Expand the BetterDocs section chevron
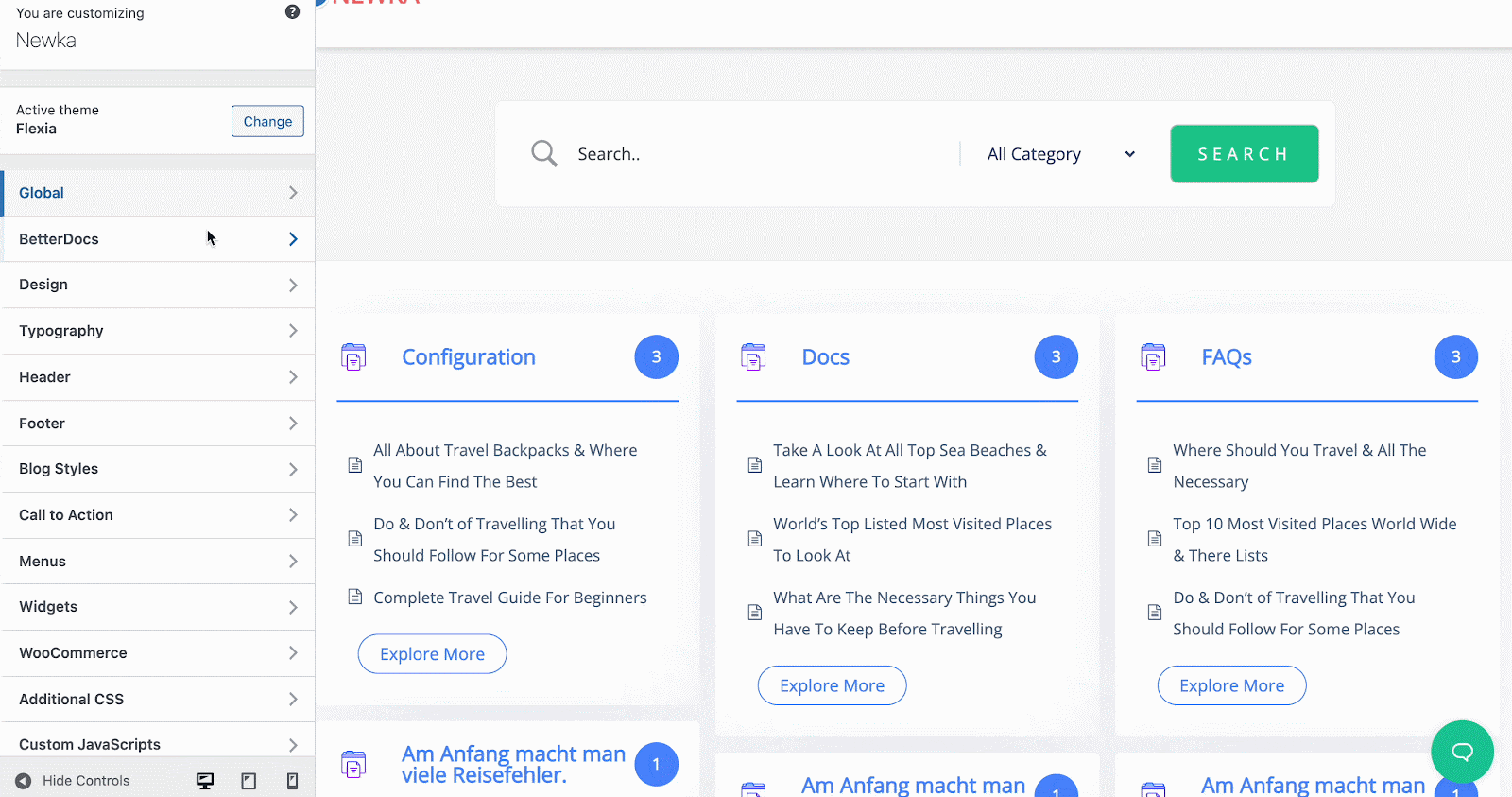The height and width of the screenshot is (797, 1512). coord(293,239)
